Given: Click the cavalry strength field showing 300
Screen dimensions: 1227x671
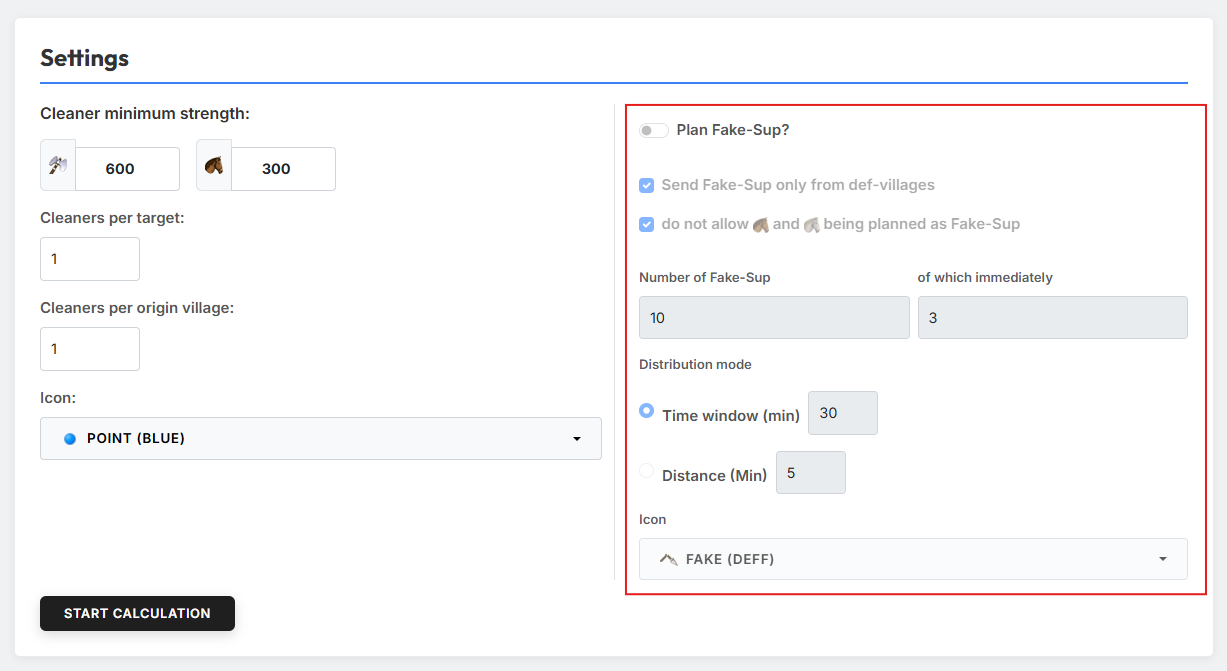Looking at the screenshot, I should 283,169.
